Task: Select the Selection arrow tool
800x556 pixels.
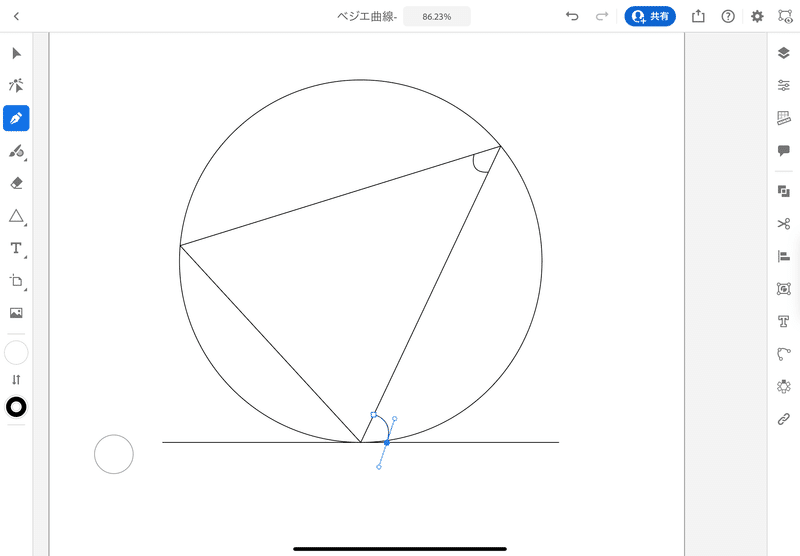Action: point(16,54)
